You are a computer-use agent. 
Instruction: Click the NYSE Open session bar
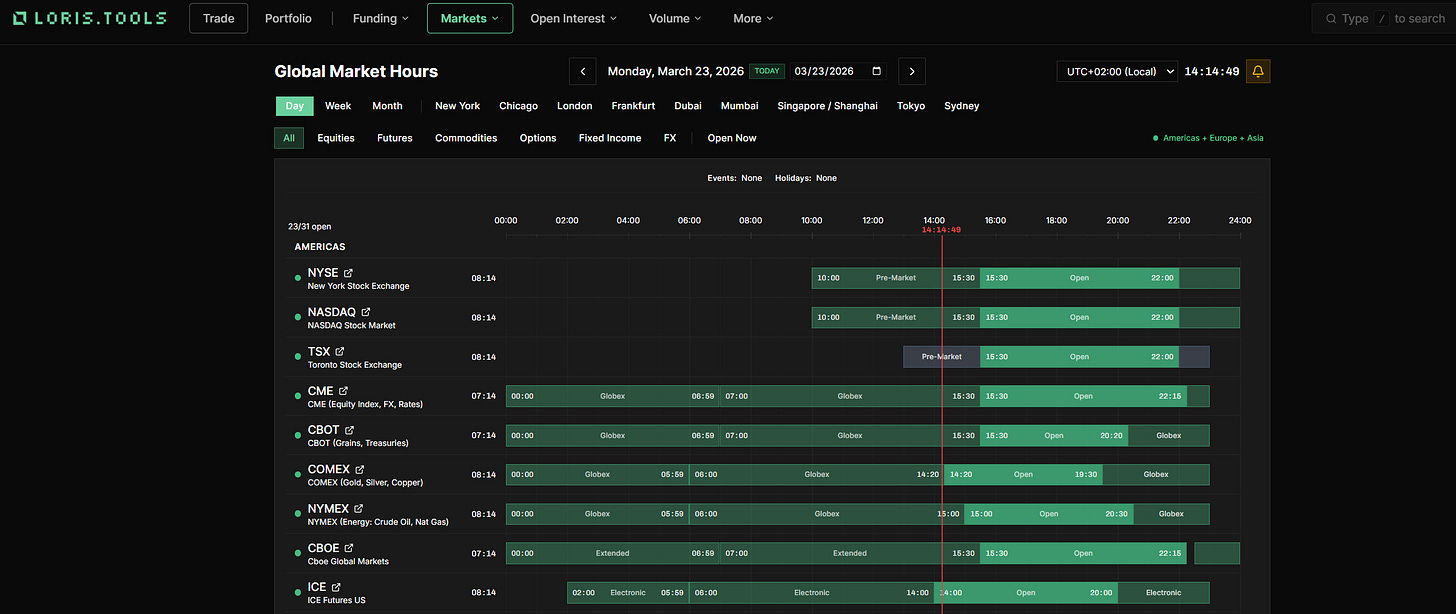coord(1079,278)
